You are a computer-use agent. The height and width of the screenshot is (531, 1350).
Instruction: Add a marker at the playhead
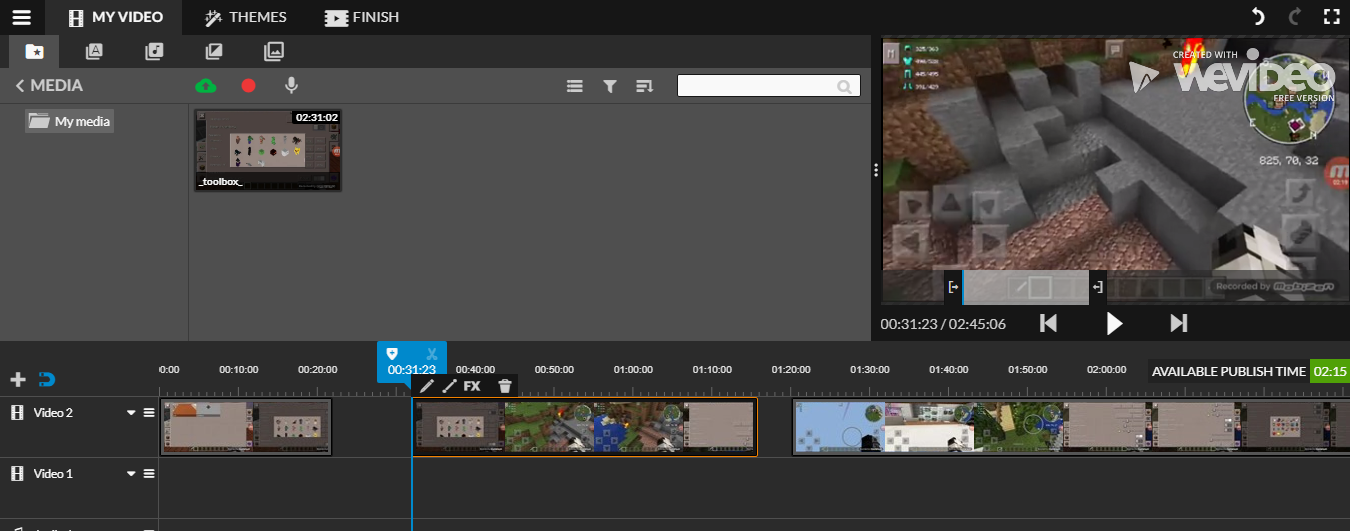(x=393, y=353)
